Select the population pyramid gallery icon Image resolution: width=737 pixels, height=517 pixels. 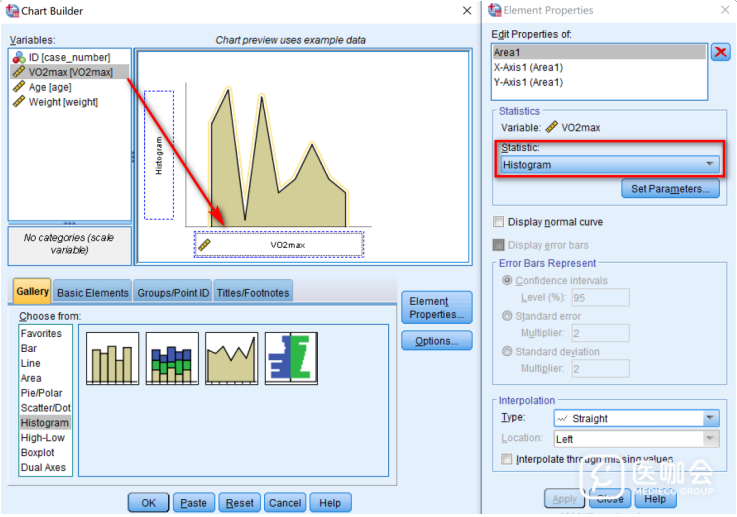coord(291,359)
